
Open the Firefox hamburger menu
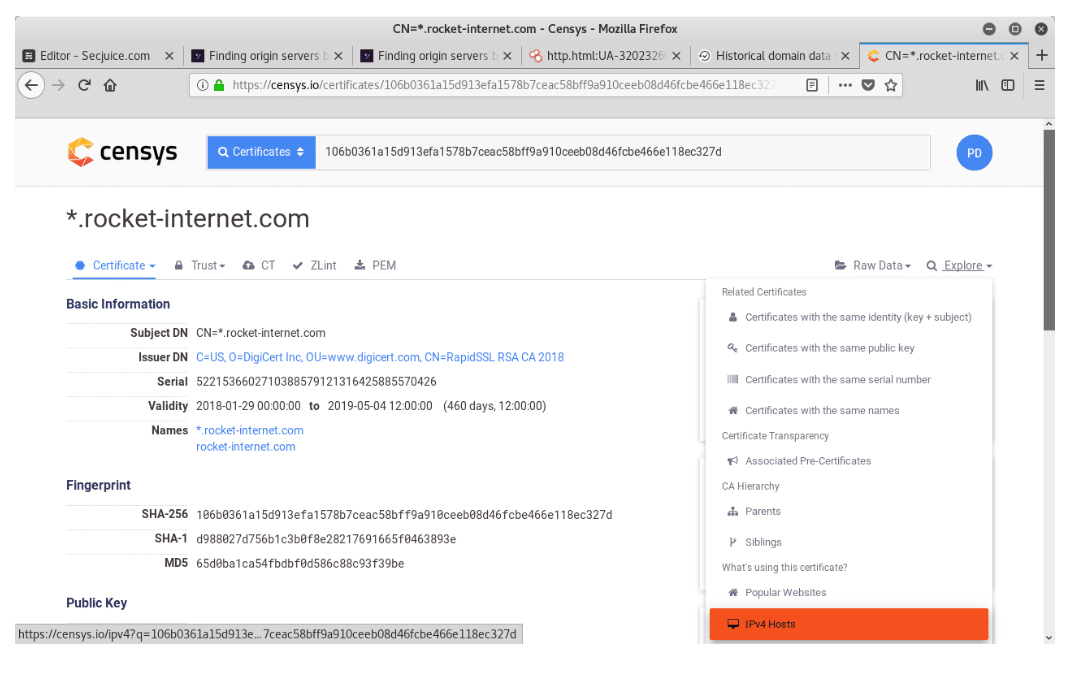pos(1040,85)
